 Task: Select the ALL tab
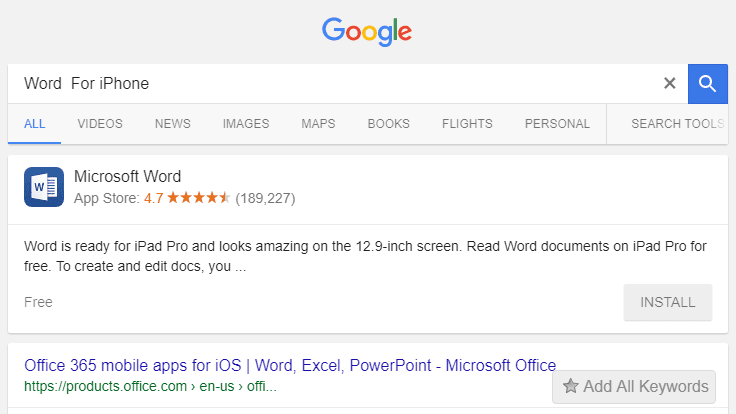(35, 124)
